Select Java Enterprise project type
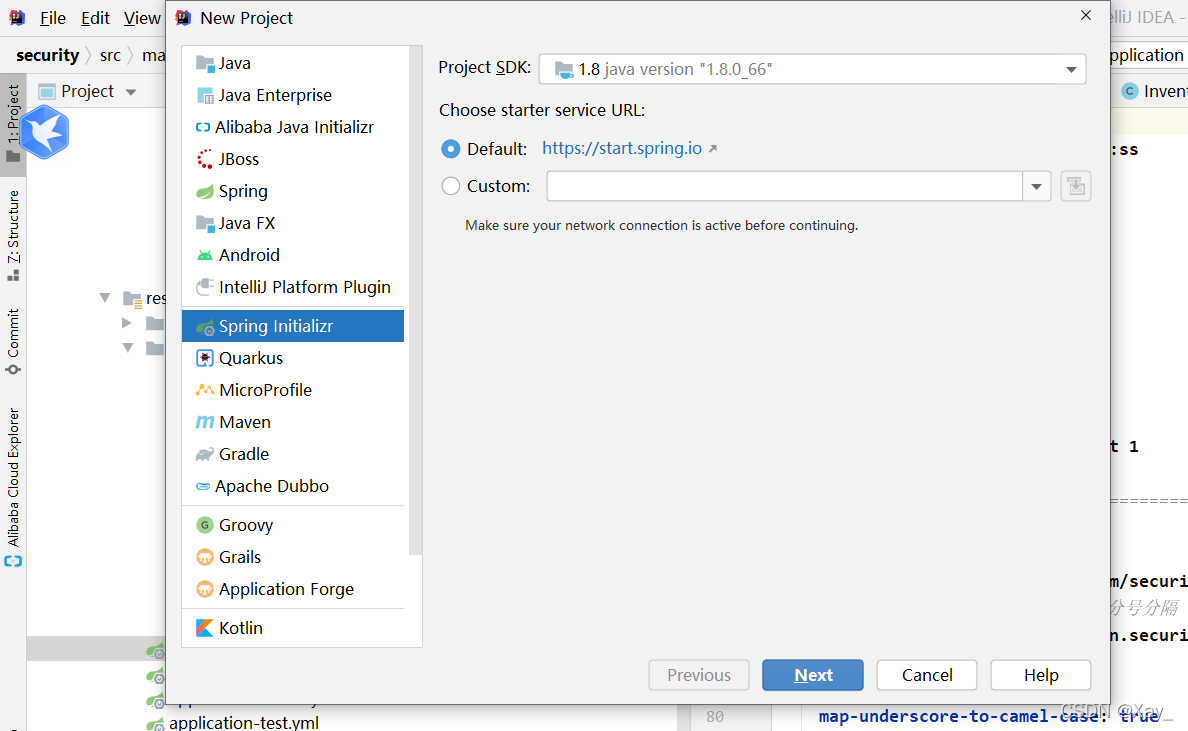Screen dimensions: 1188x731 (292, 95)
